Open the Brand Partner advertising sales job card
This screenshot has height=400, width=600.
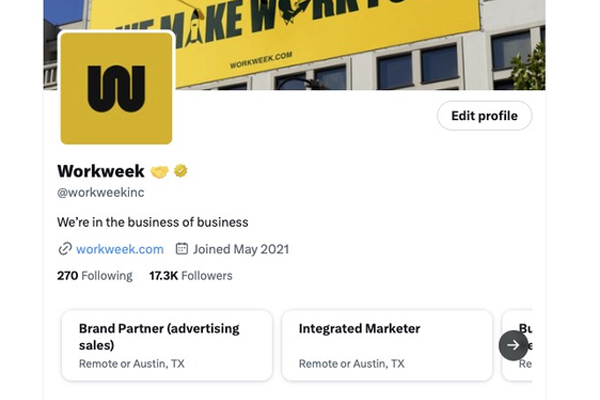[167, 346]
